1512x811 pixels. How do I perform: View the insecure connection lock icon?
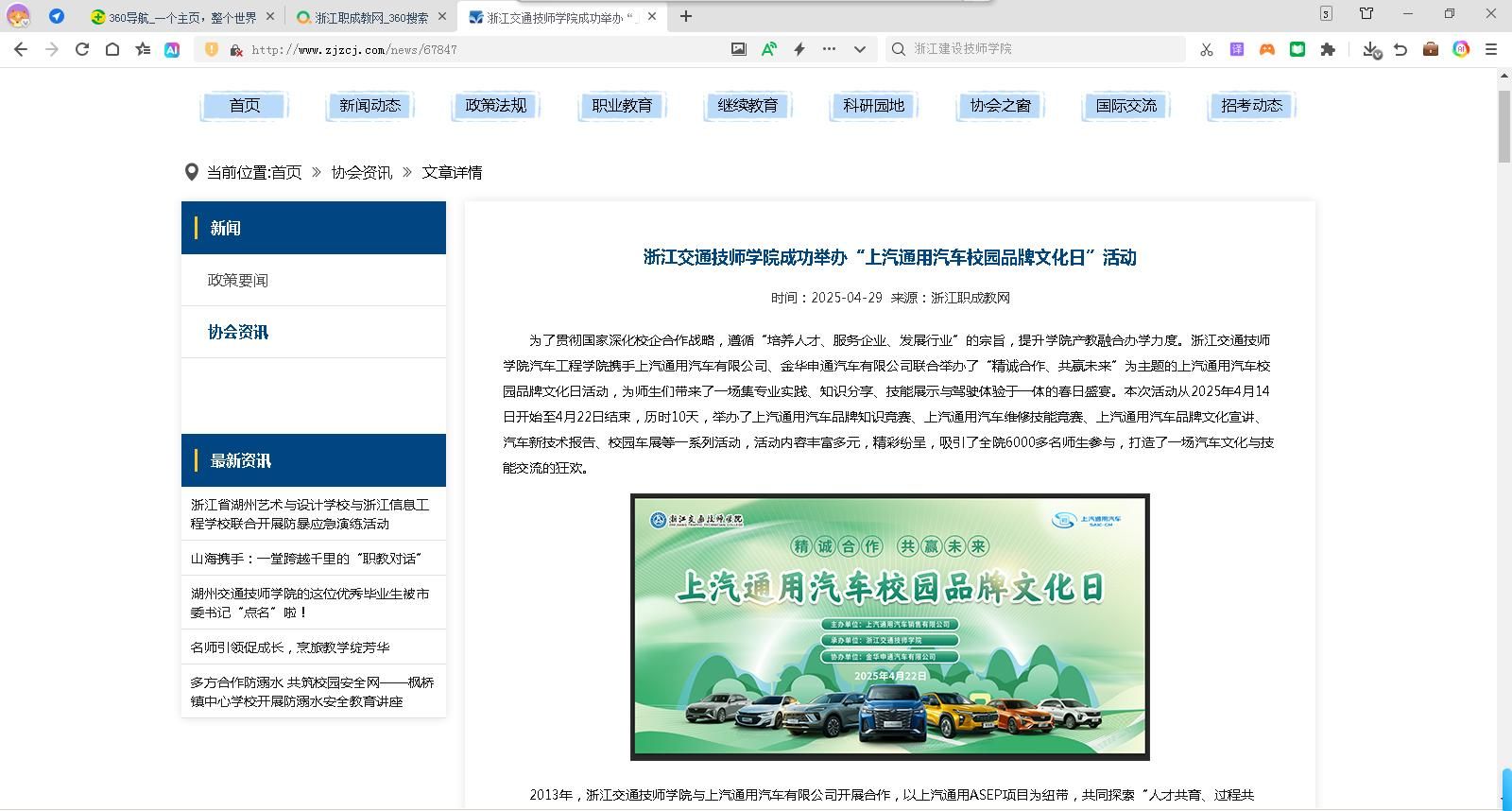click(235, 49)
